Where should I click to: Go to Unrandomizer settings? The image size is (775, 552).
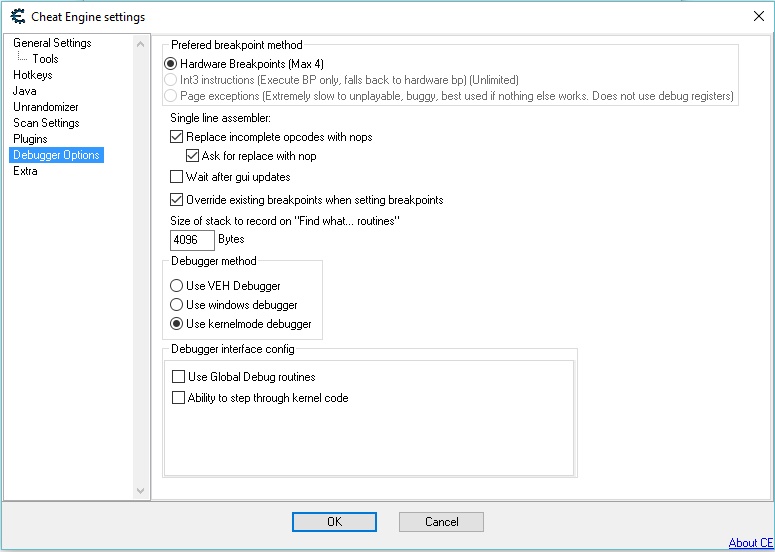pos(45,107)
